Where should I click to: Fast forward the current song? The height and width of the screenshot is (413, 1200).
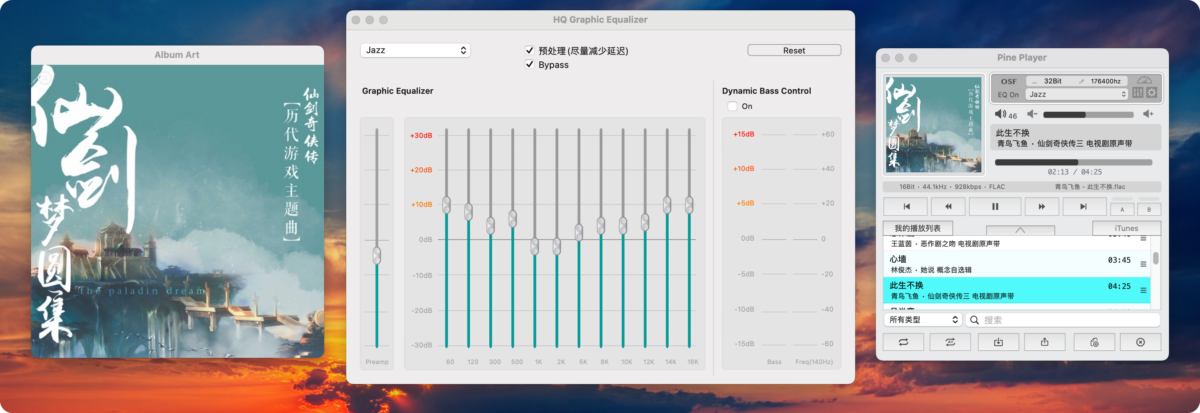point(1042,206)
